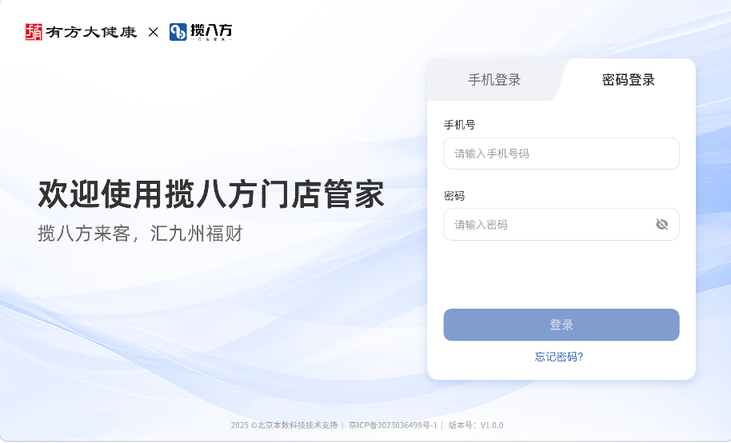
Task: Switch to the 手机登录 tab
Action: (x=494, y=80)
